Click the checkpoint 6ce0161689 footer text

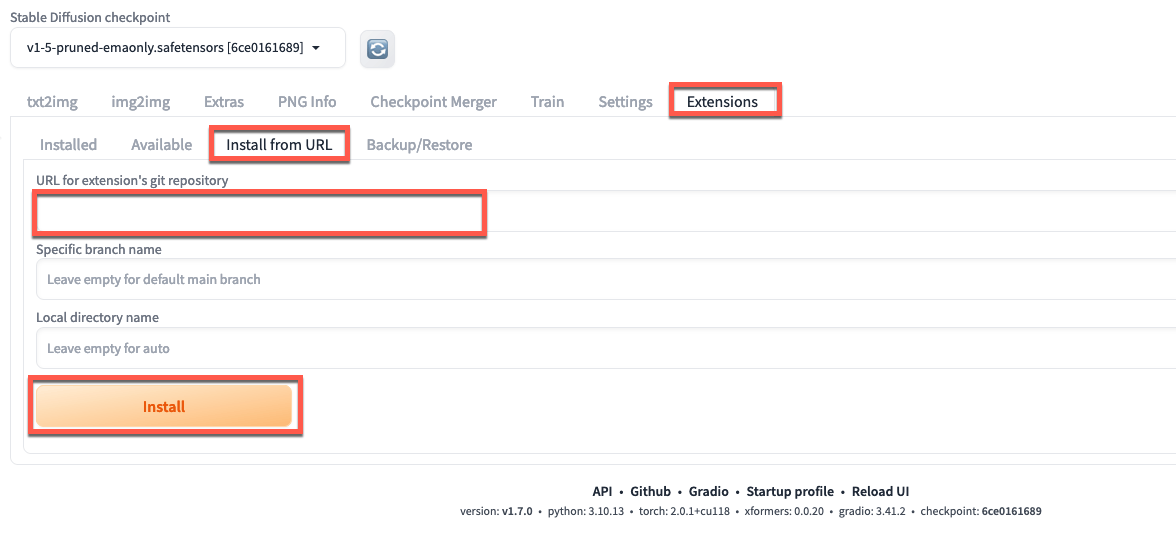tap(980, 512)
